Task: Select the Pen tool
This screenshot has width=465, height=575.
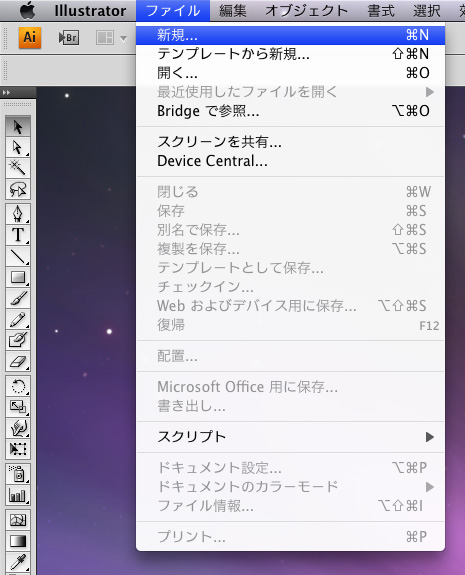Action: (18, 214)
